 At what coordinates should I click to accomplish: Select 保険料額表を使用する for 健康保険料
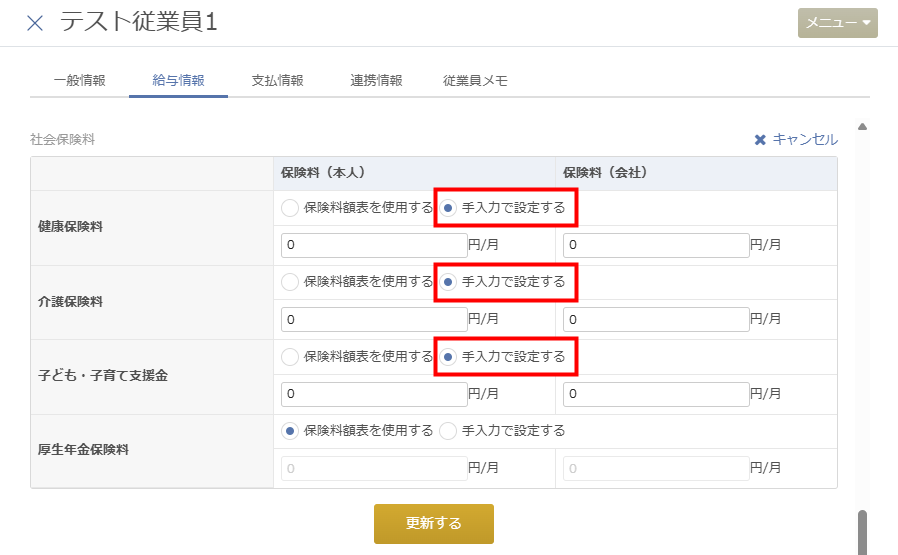point(290,208)
